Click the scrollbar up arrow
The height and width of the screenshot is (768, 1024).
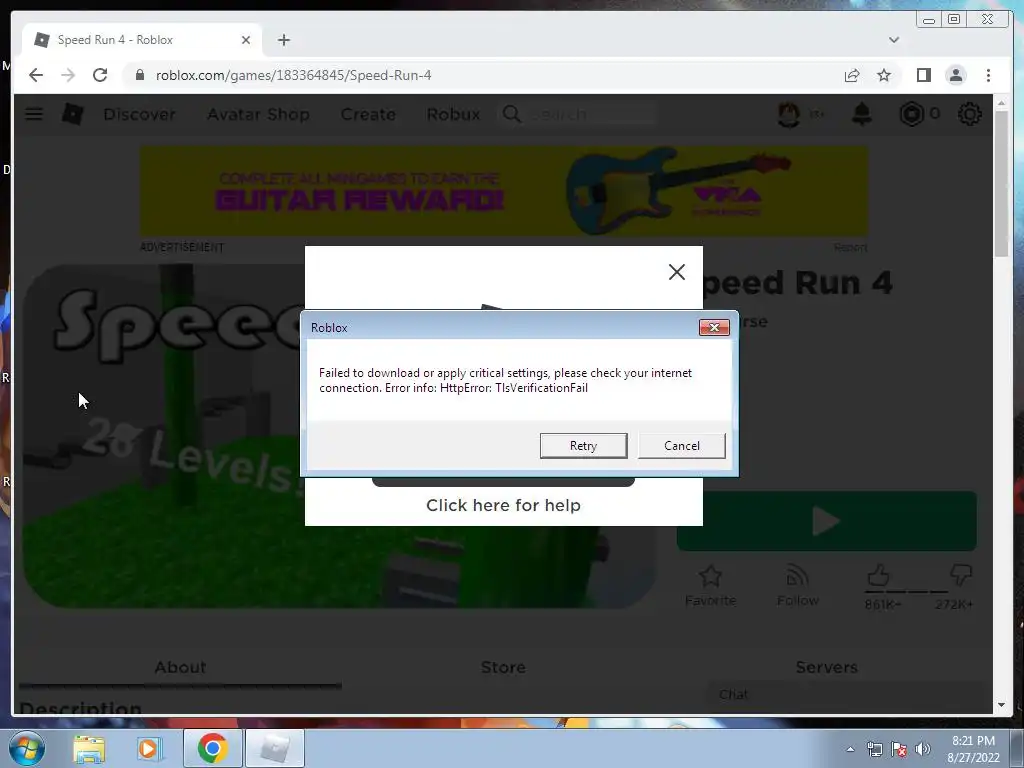point(1002,103)
